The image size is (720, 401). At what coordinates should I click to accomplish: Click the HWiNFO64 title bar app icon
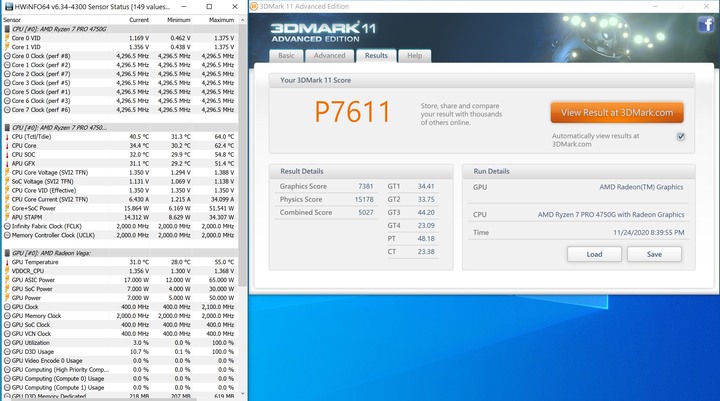tap(8, 6)
